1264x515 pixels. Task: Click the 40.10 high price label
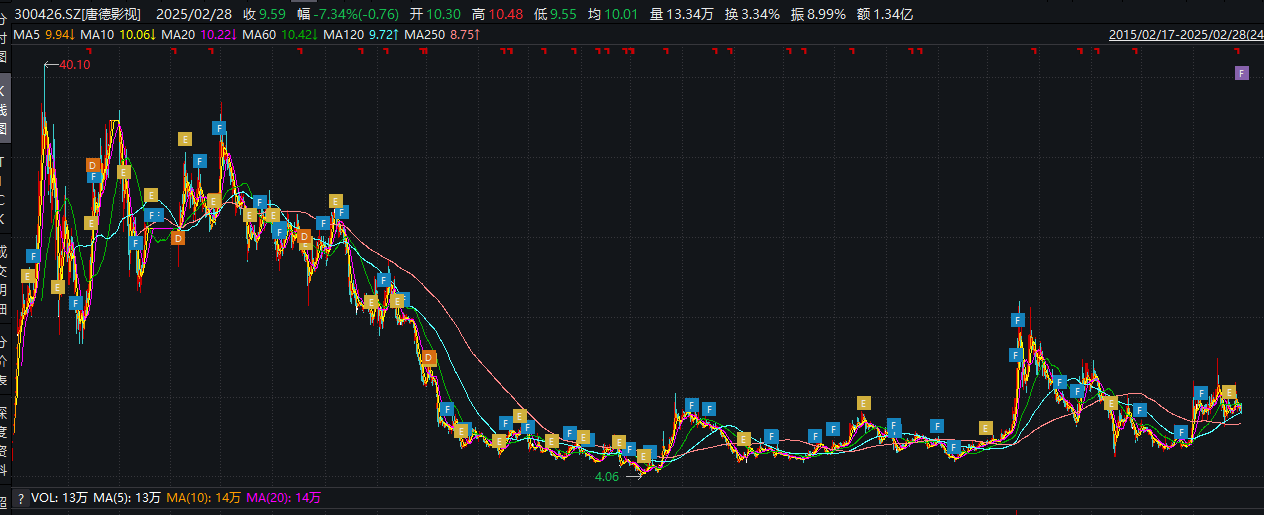point(75,65)
